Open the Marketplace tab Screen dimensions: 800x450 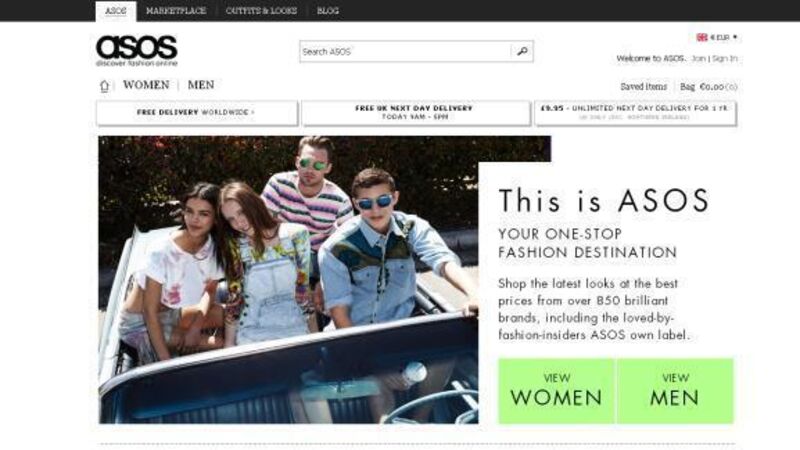pyautogui.click(x=176, y=11)
